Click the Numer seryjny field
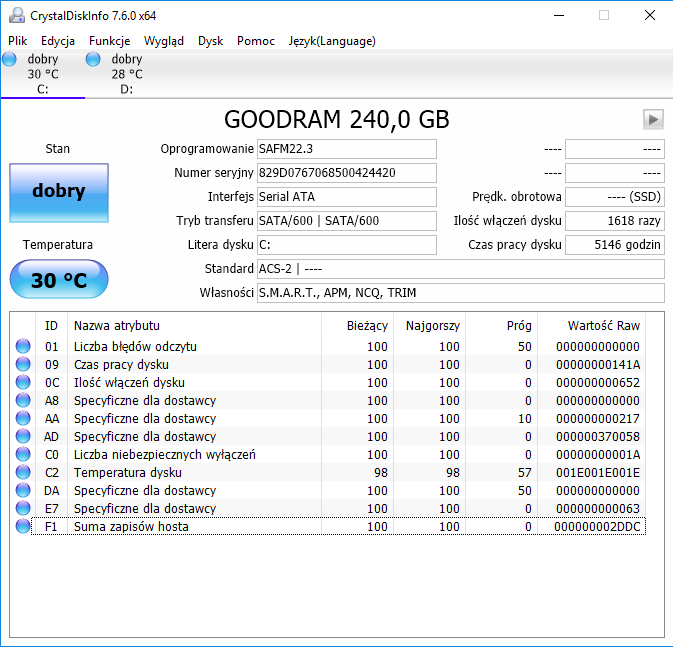 coord(347,173)
